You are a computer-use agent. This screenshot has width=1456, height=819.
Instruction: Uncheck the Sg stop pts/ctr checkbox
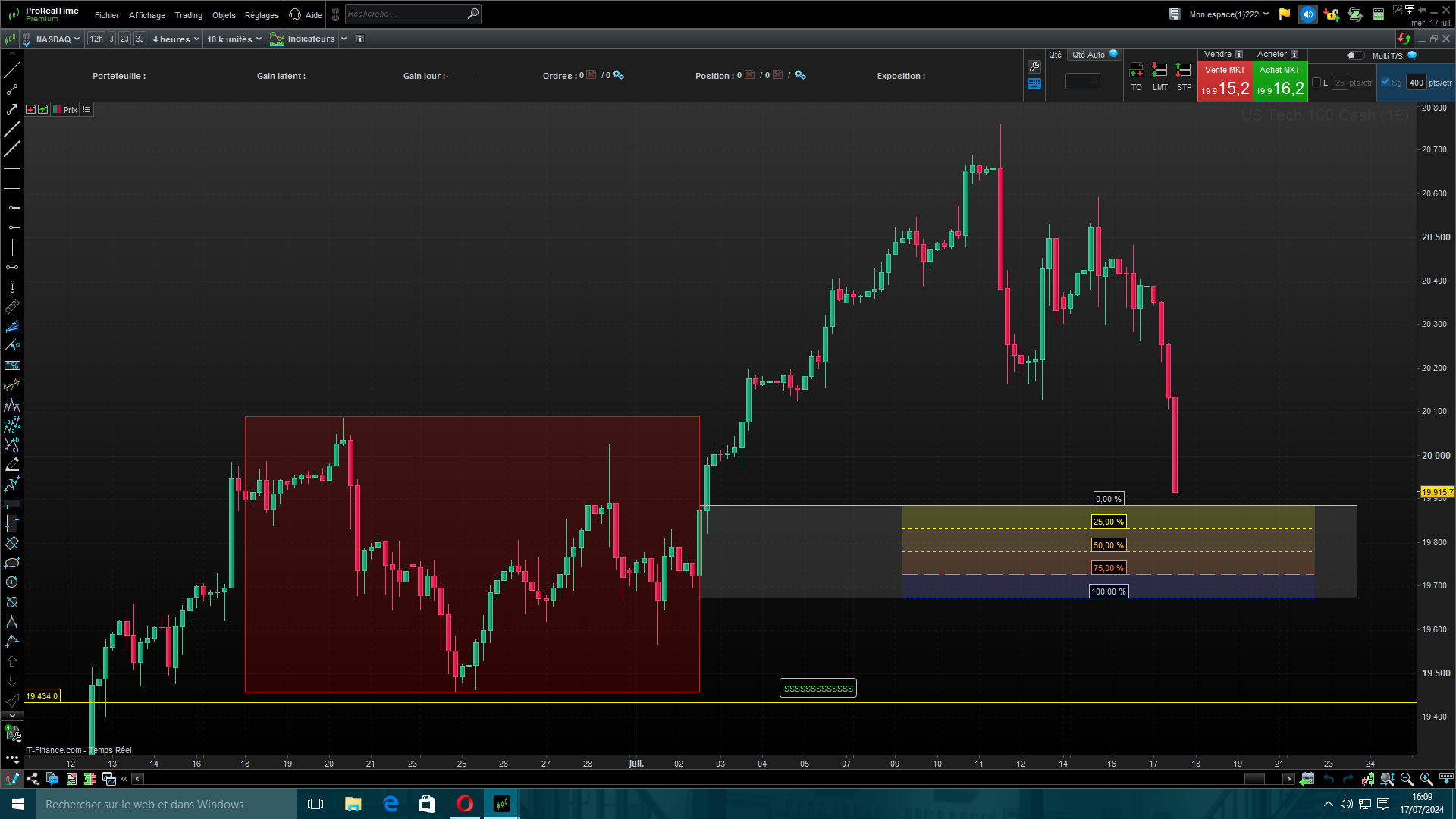point(1385,83)
